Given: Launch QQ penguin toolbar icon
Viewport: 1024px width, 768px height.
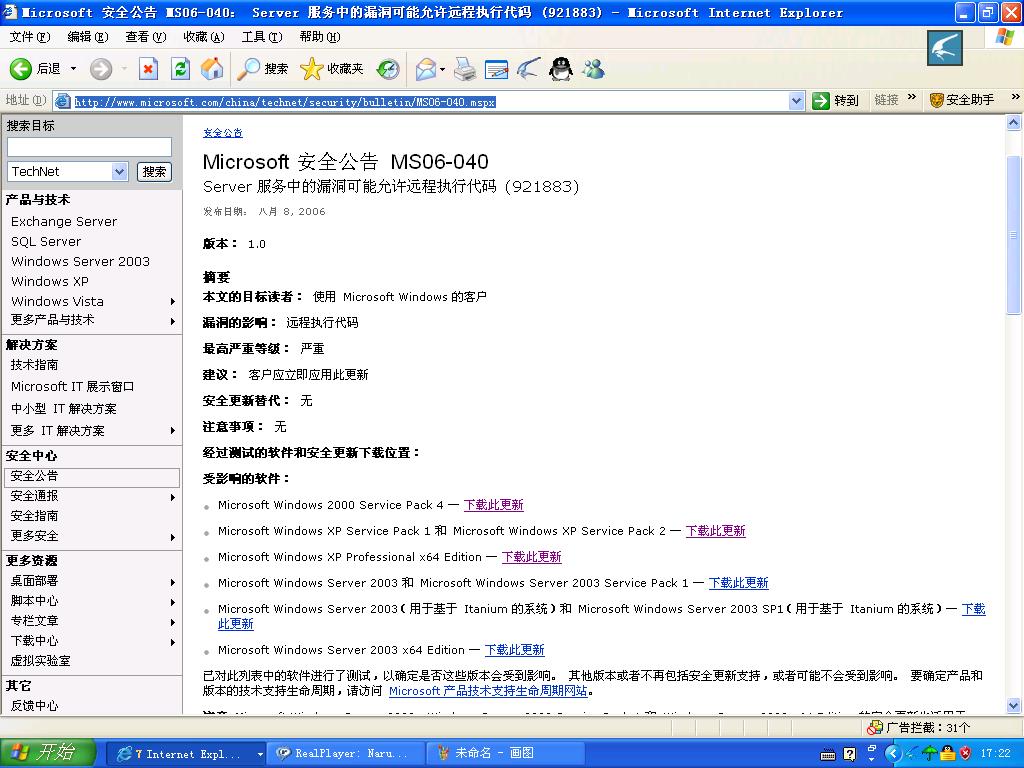Looking at the screenshot, I should (561, 69).
